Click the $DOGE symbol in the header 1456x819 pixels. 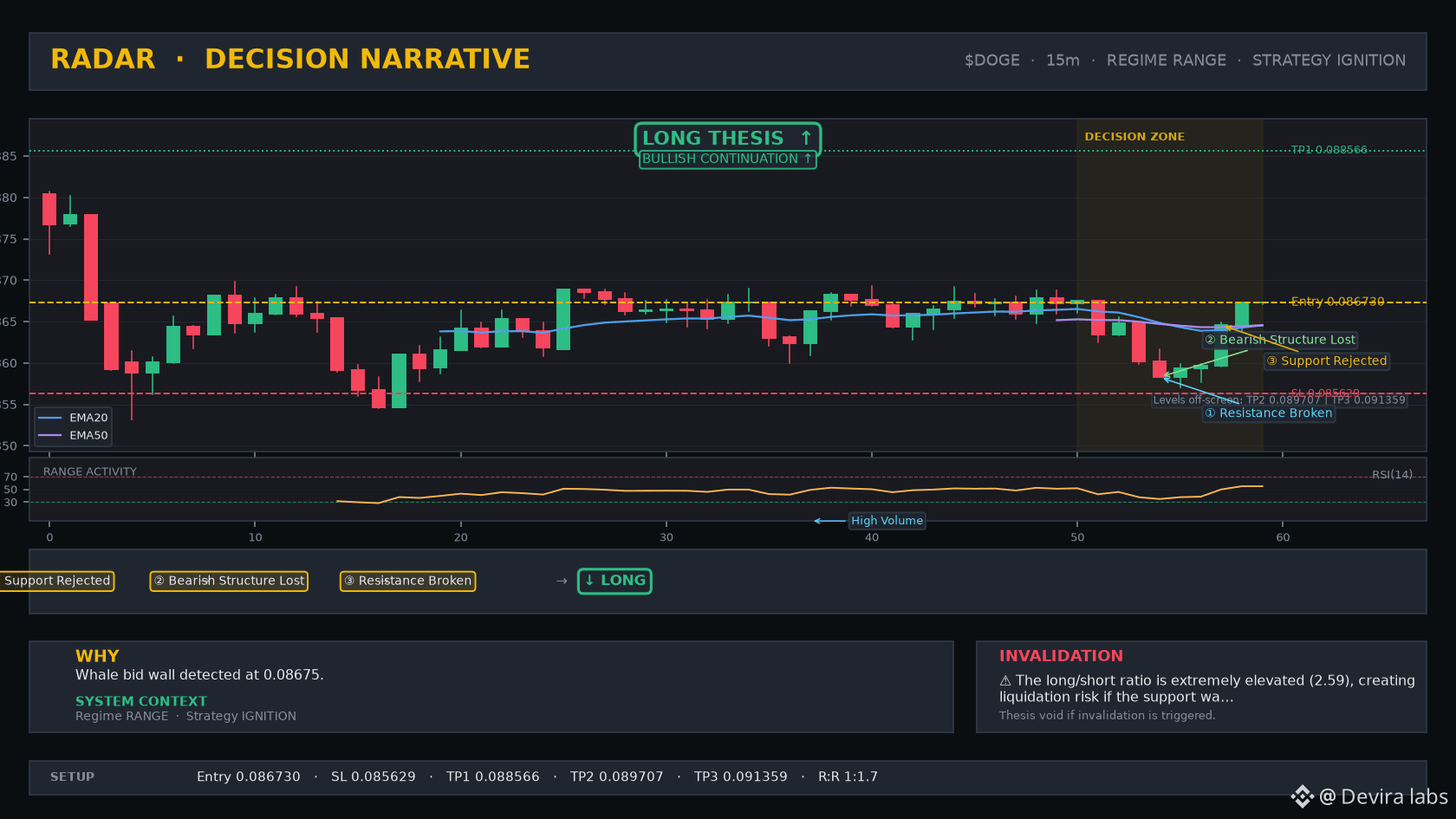(992, 61)
